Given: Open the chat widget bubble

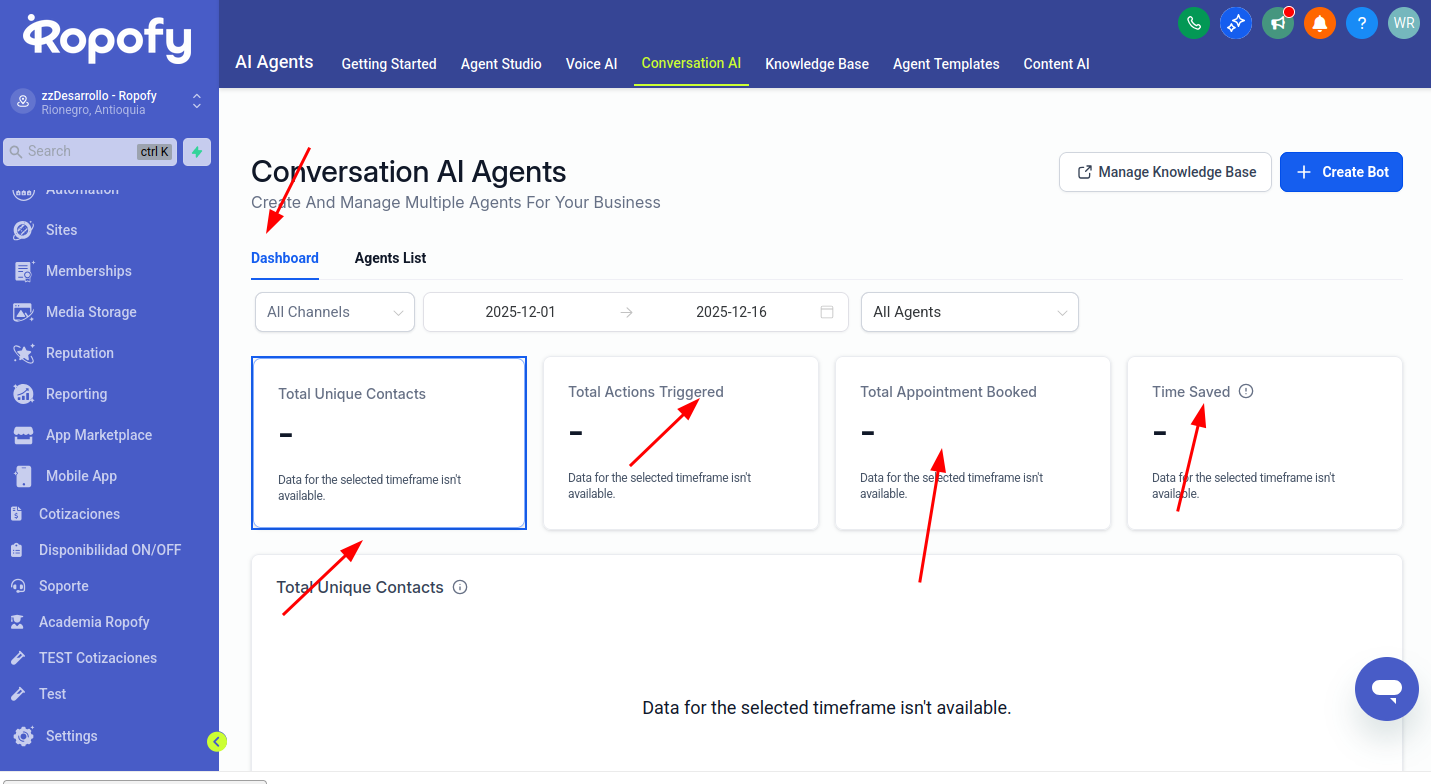Looking at the screenshot, I should 1386,689.
